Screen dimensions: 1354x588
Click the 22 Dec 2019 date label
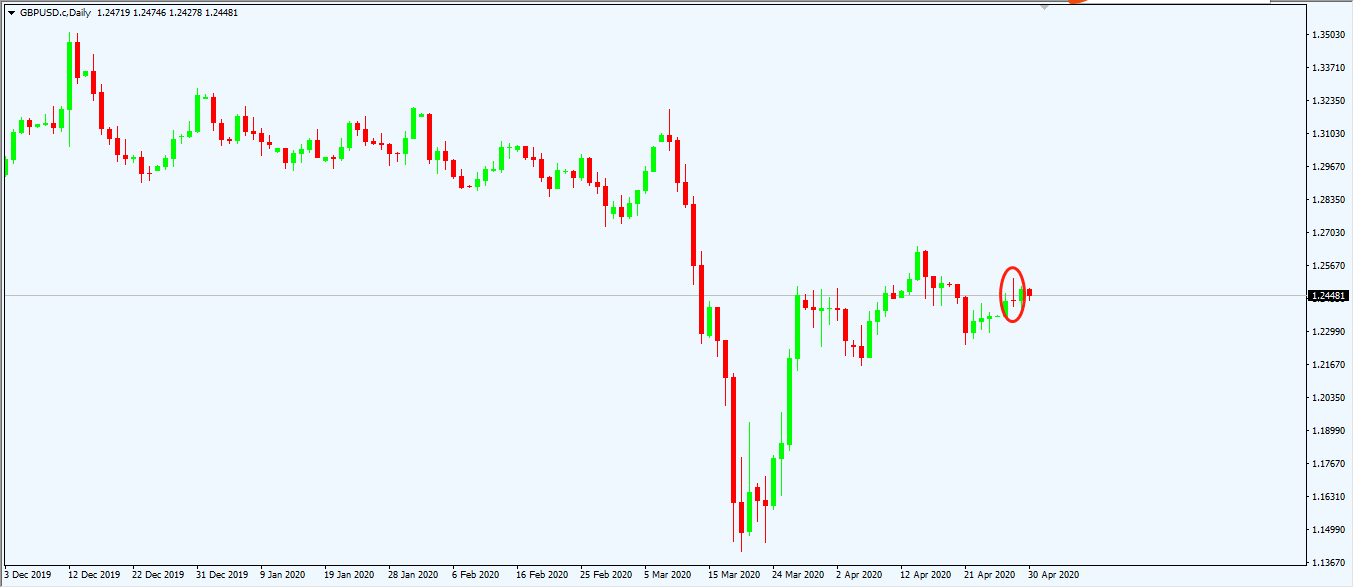(158, 575)
